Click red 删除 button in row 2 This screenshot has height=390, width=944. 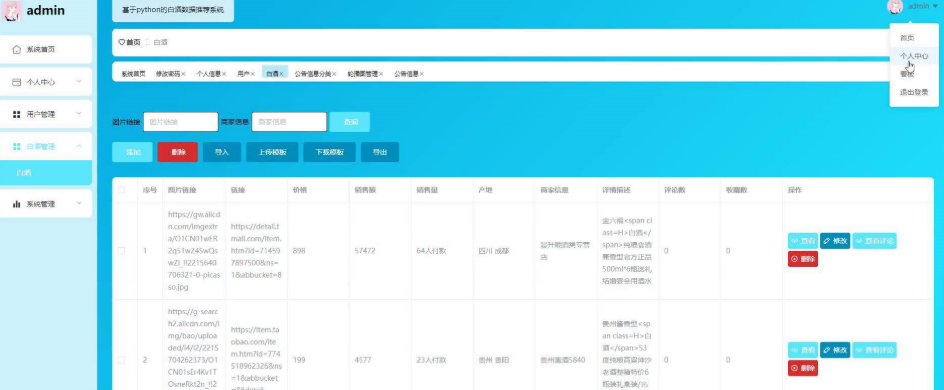pyautogui.click(x=803, y=368)
